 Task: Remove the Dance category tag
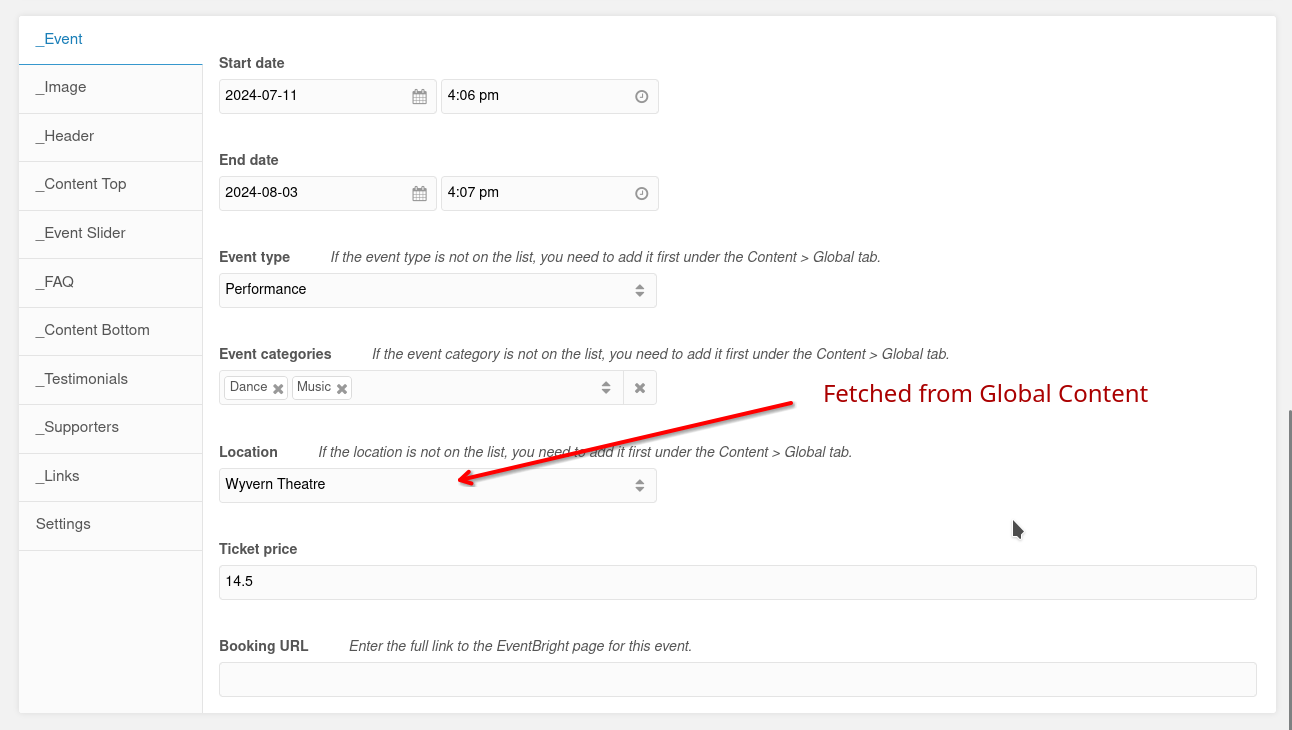[278, 389]
